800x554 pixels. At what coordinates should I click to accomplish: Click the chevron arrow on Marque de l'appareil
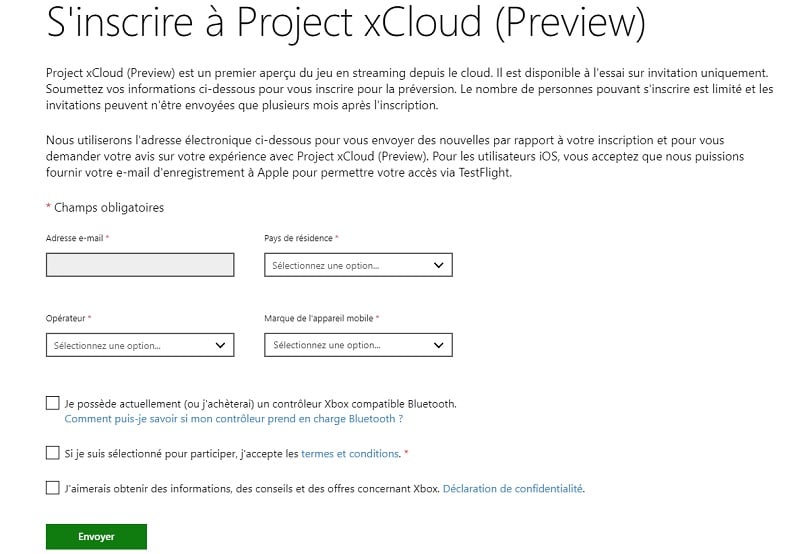(438, 345)
